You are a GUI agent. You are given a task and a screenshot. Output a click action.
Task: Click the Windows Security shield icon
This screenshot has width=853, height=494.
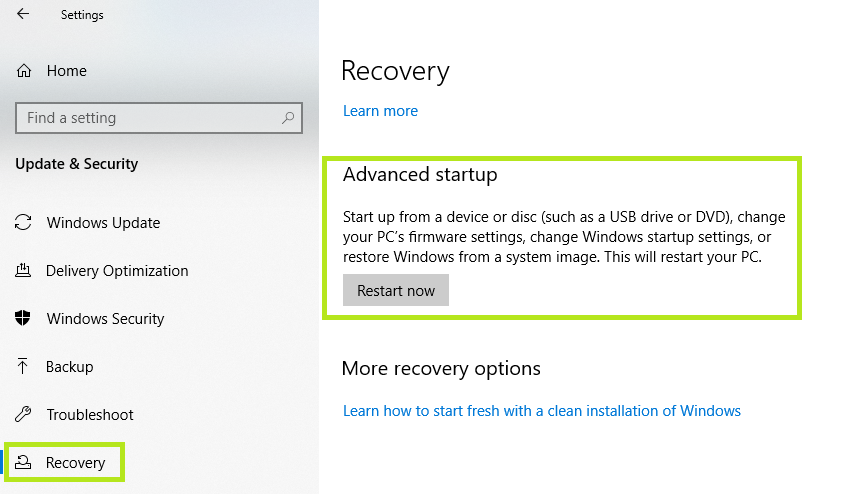(24, 319)
